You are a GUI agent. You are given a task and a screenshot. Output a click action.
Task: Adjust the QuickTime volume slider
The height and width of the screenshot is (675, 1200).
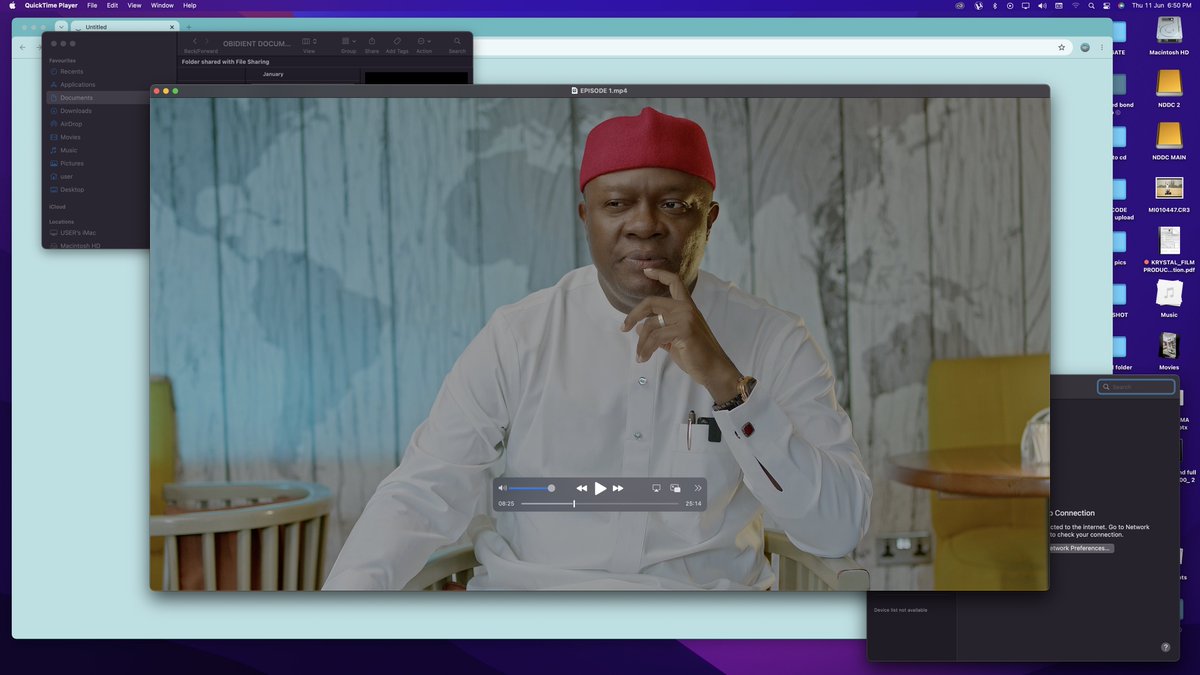pyautogui.click(x=531, y=488)
